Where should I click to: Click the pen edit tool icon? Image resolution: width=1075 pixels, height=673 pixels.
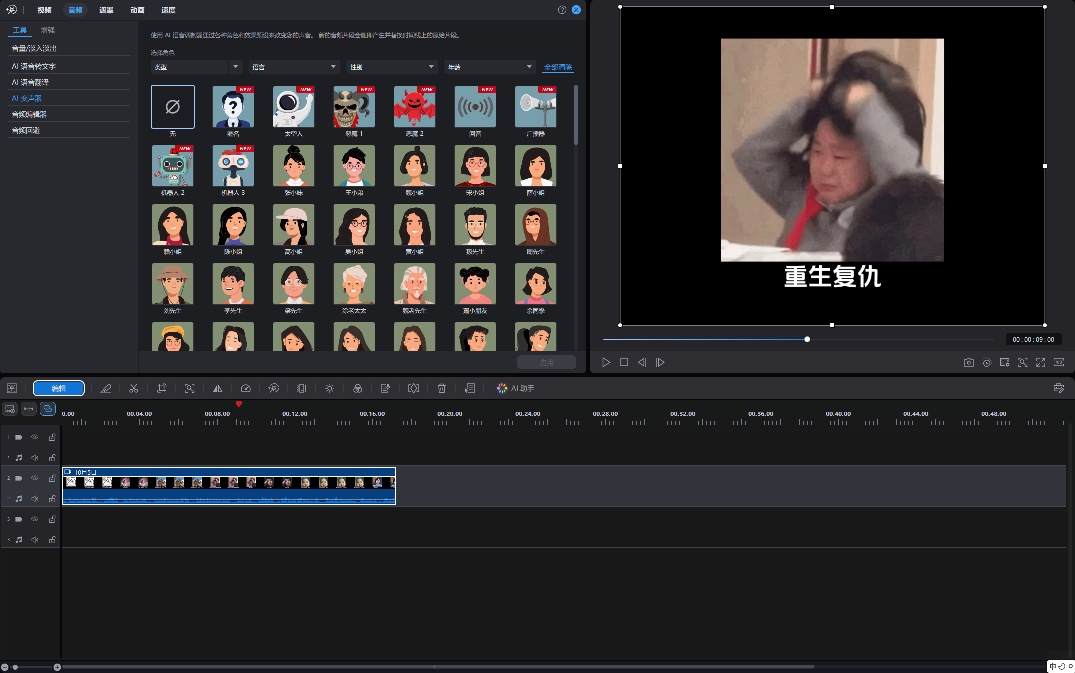coord(106,389)
